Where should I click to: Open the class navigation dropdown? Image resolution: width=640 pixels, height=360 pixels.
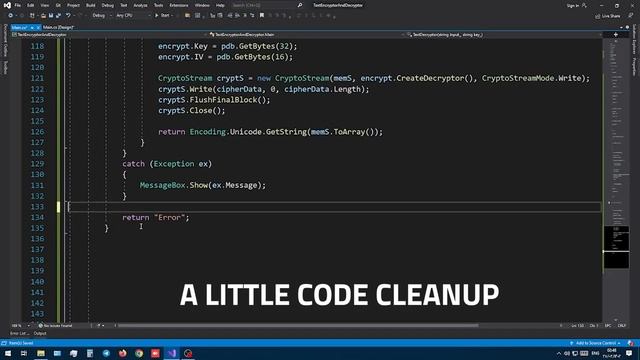click(x=305, y=35)
